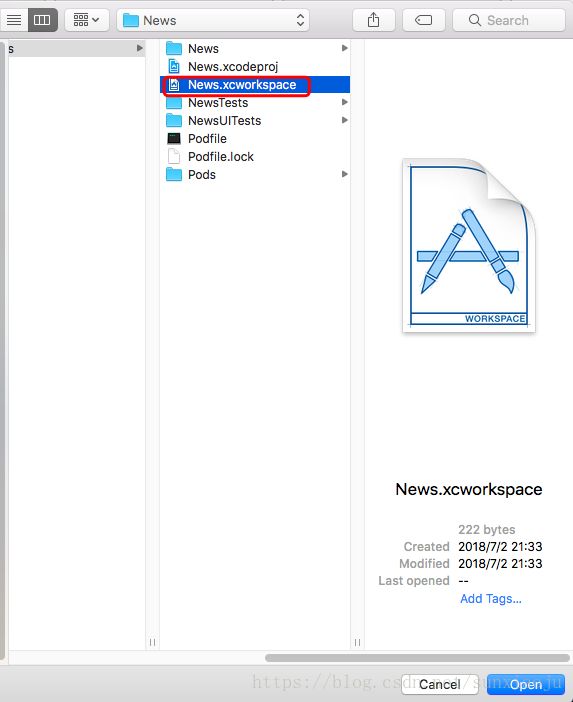
Task: Expand the NewsUITests folder arrow
Action: 344,120
